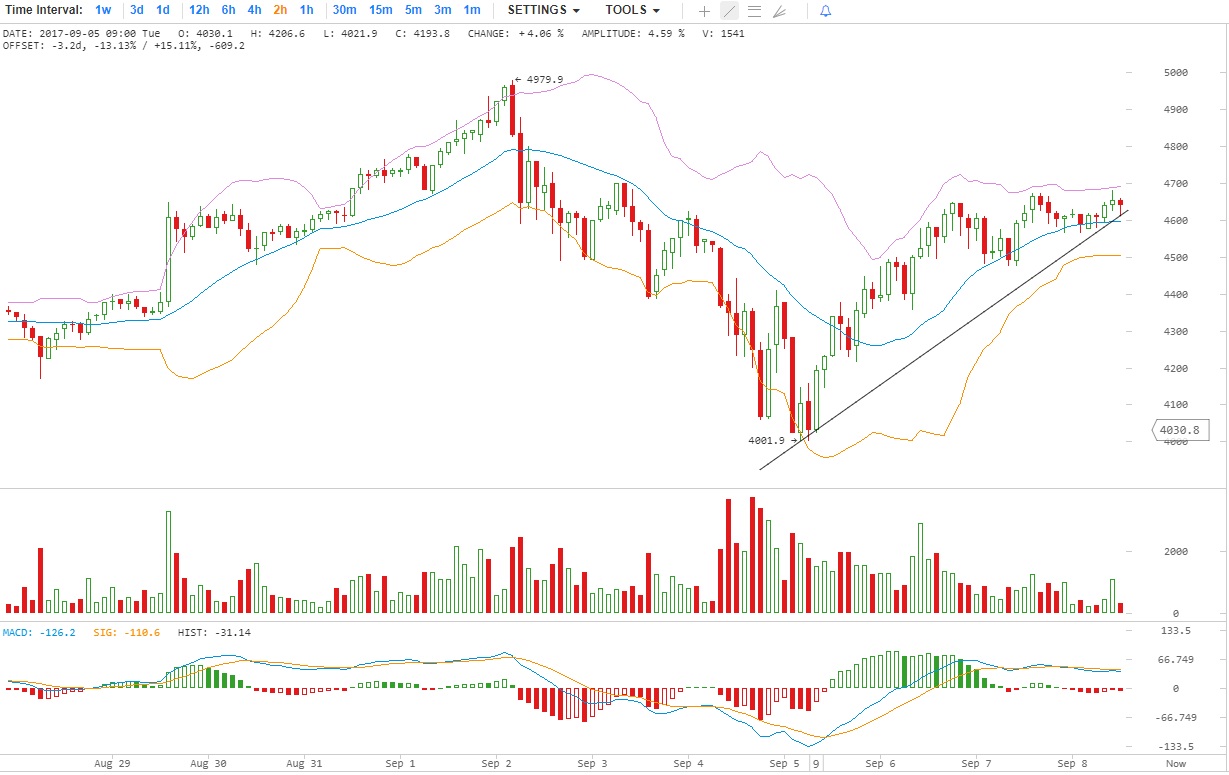Select the active 2h interval
This screenshot has height=775, width=1229.
(x=281, y=10)
